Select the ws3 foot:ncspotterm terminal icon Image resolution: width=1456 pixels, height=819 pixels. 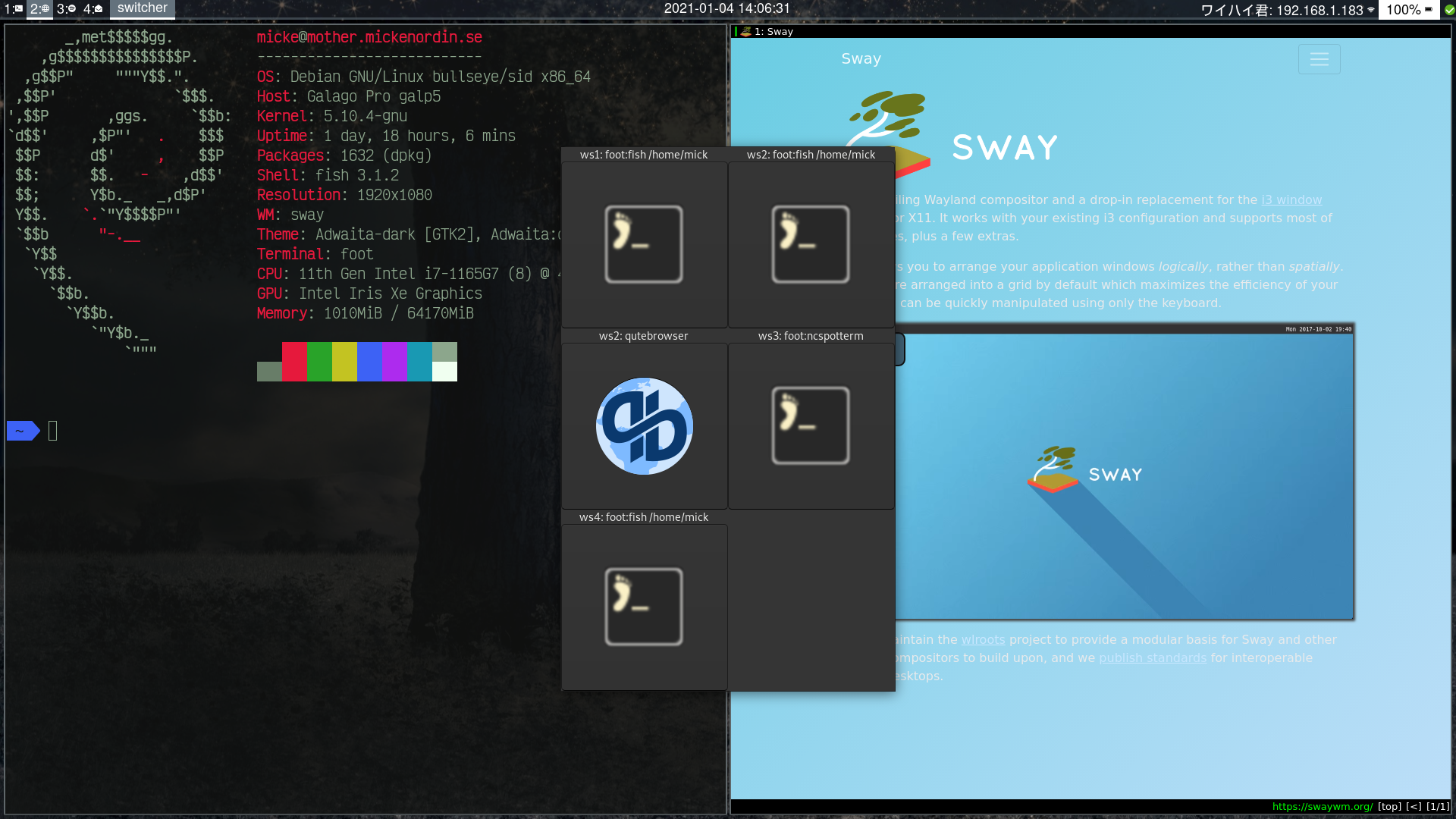[x=811, y=425]
